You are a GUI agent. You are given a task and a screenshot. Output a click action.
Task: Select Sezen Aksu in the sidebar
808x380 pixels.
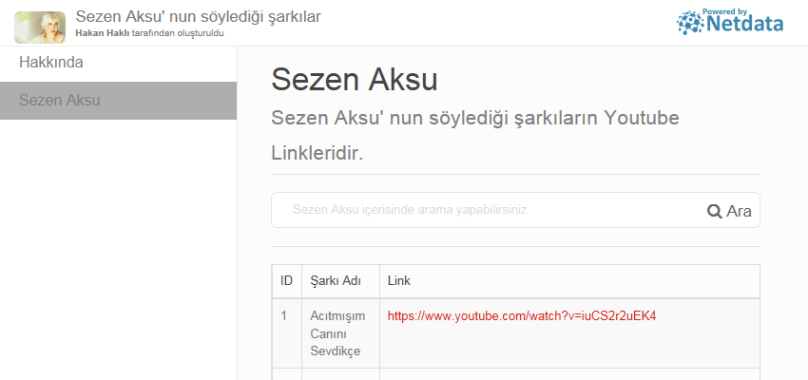click(x=118, y=101)
